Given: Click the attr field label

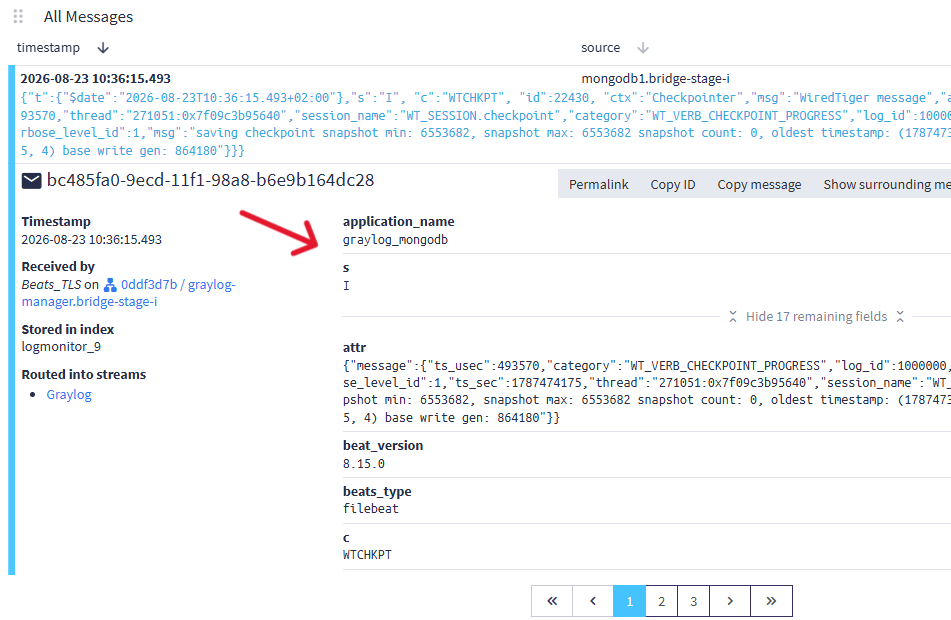Looking at the screenshot, I should pyautogui.click(x=354, y=348).
